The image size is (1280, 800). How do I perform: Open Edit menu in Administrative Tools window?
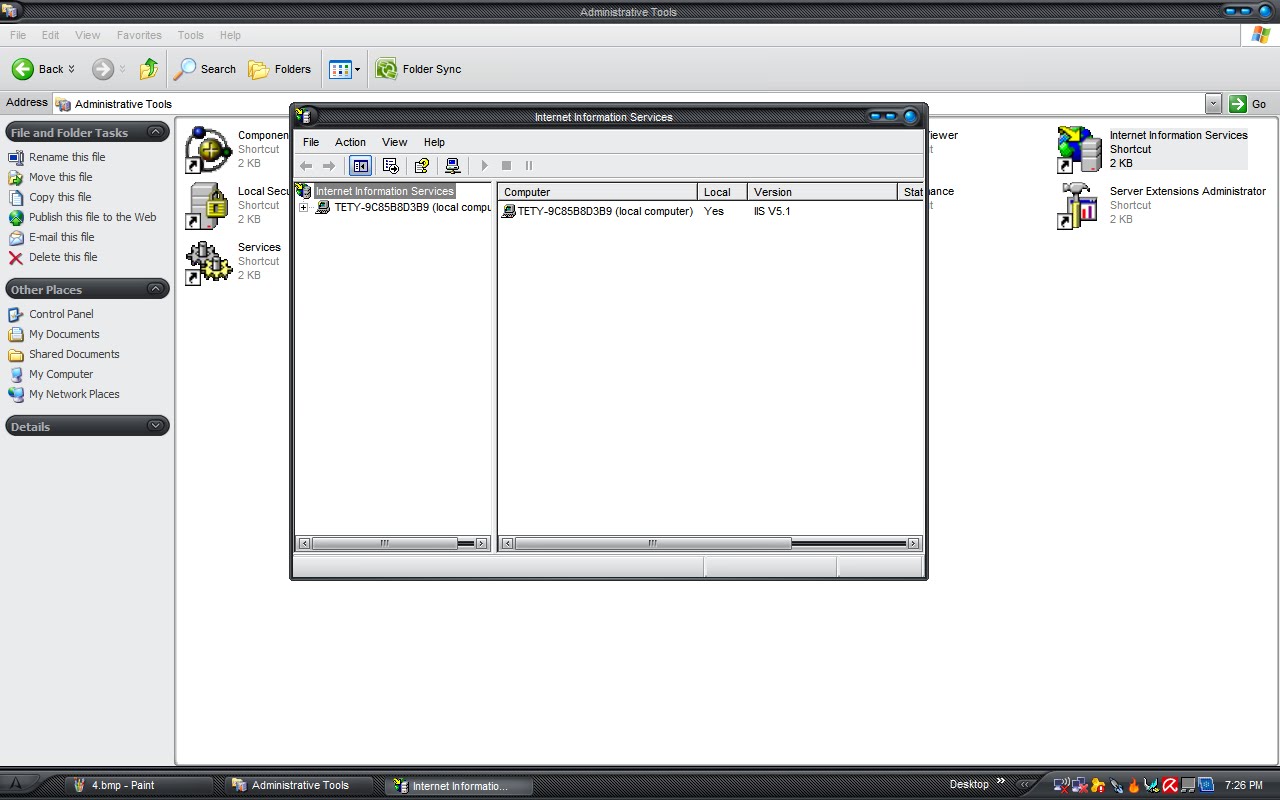50,35
